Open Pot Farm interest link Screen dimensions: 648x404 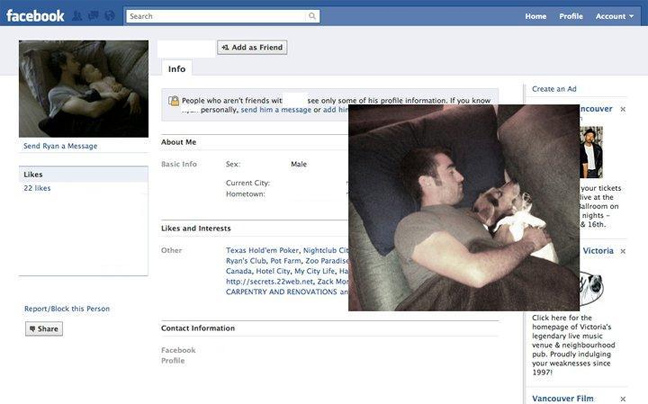pos(286,261)
